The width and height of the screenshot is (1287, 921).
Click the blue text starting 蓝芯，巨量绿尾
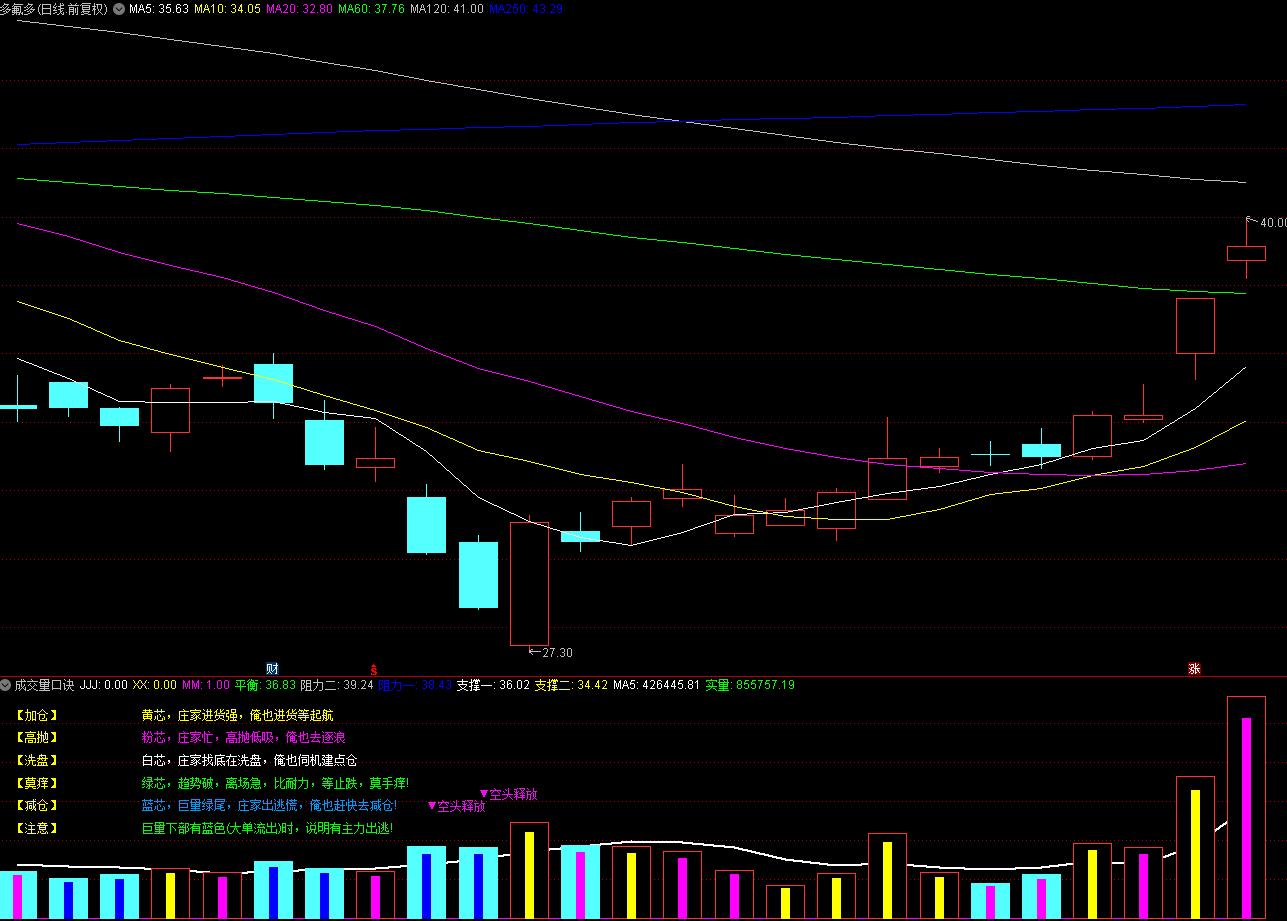click(x=269, y=805)
